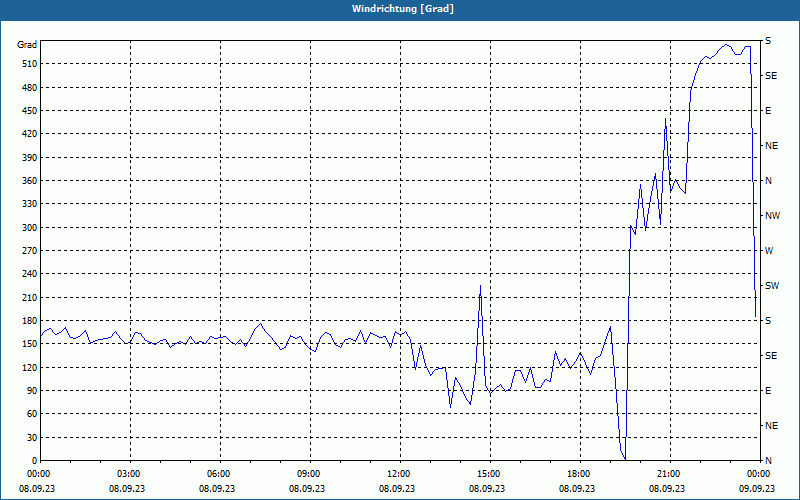Screen dimensions: 800x500
Task: Pick the 360 degree axis label
Action: point(29,181)
